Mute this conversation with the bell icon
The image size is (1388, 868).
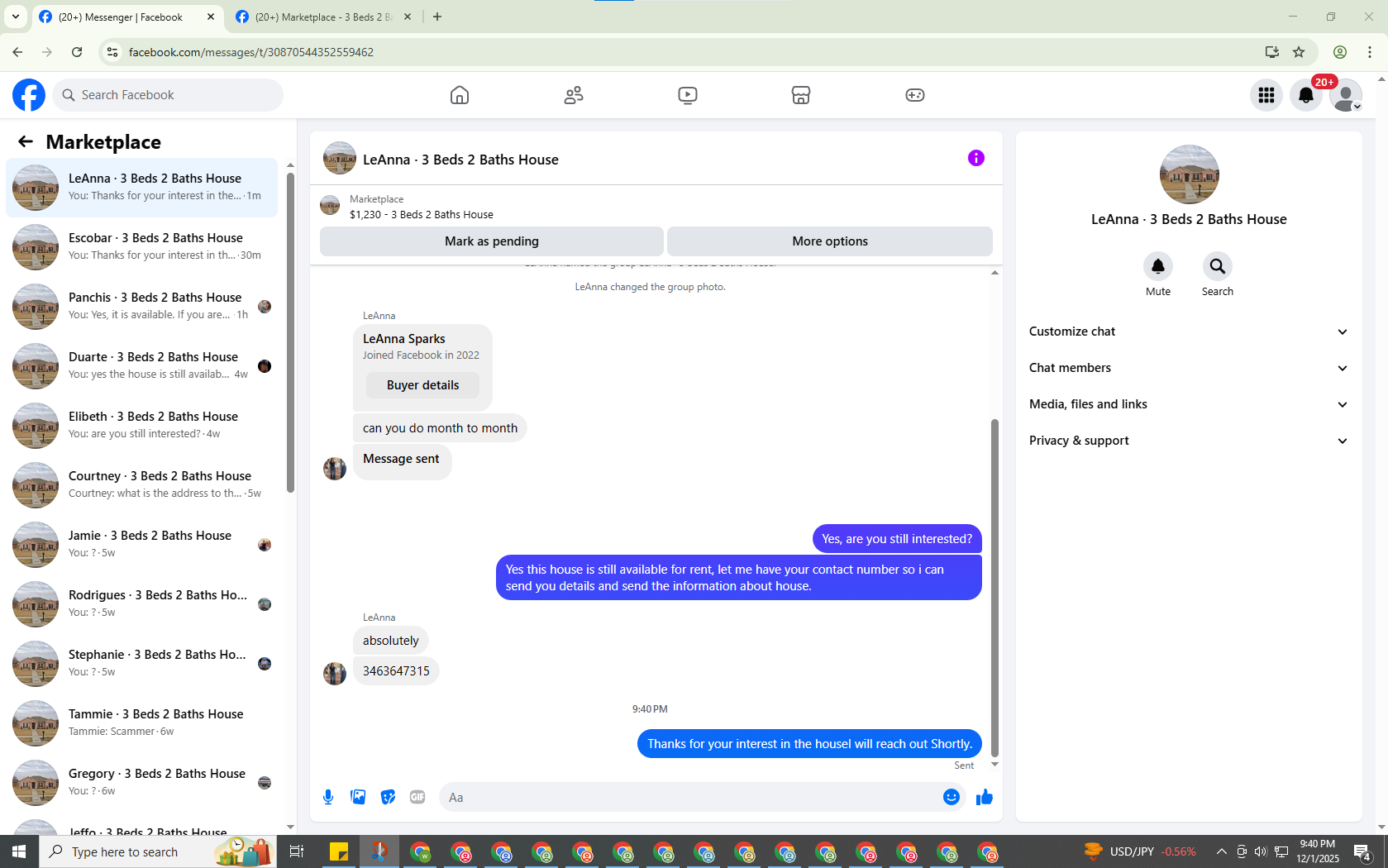coord(1158,266)
